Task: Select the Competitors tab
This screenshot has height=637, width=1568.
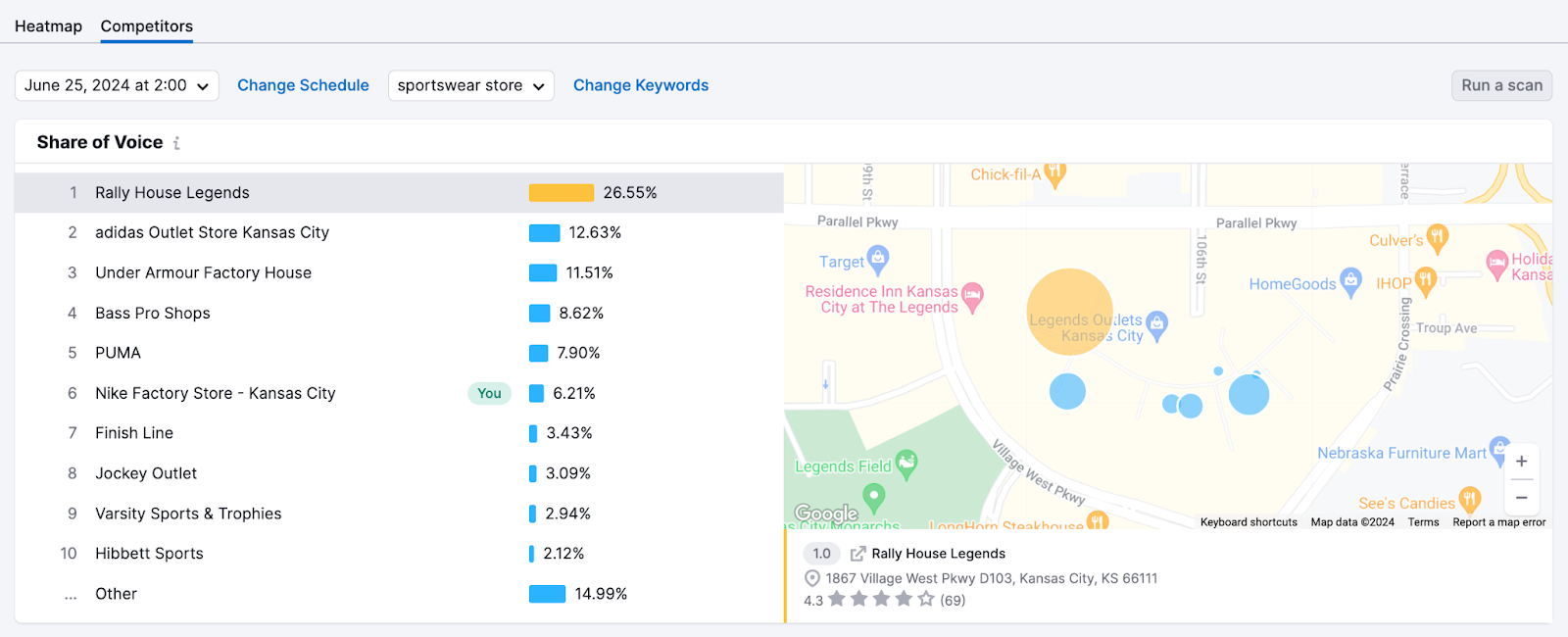Action: (x=146, y=26)
